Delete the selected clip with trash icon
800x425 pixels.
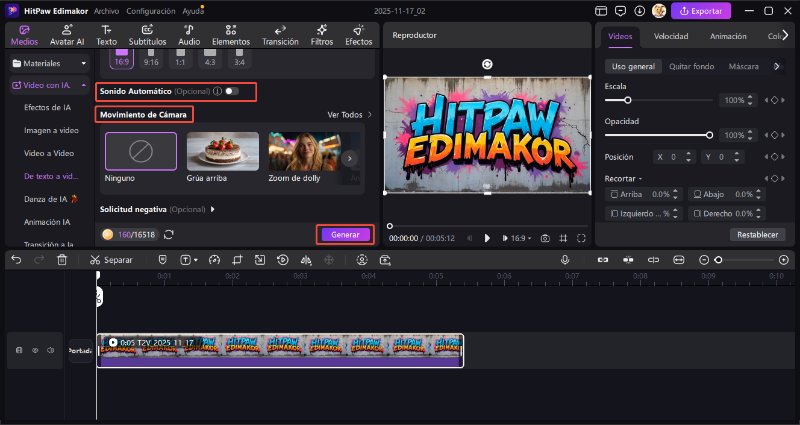click(62, 260)
